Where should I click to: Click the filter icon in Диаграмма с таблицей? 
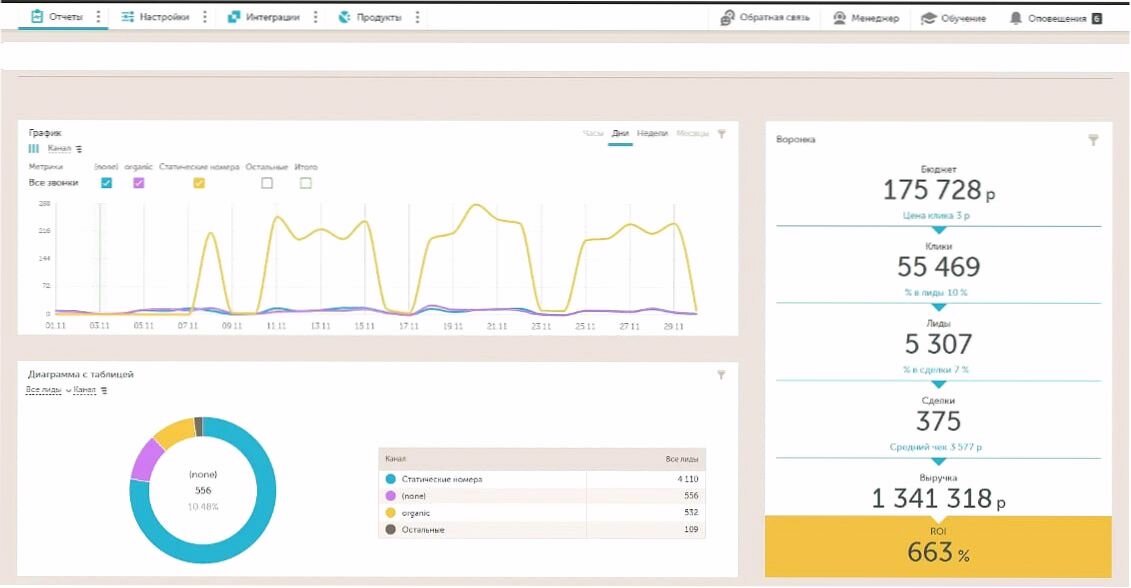721,375
